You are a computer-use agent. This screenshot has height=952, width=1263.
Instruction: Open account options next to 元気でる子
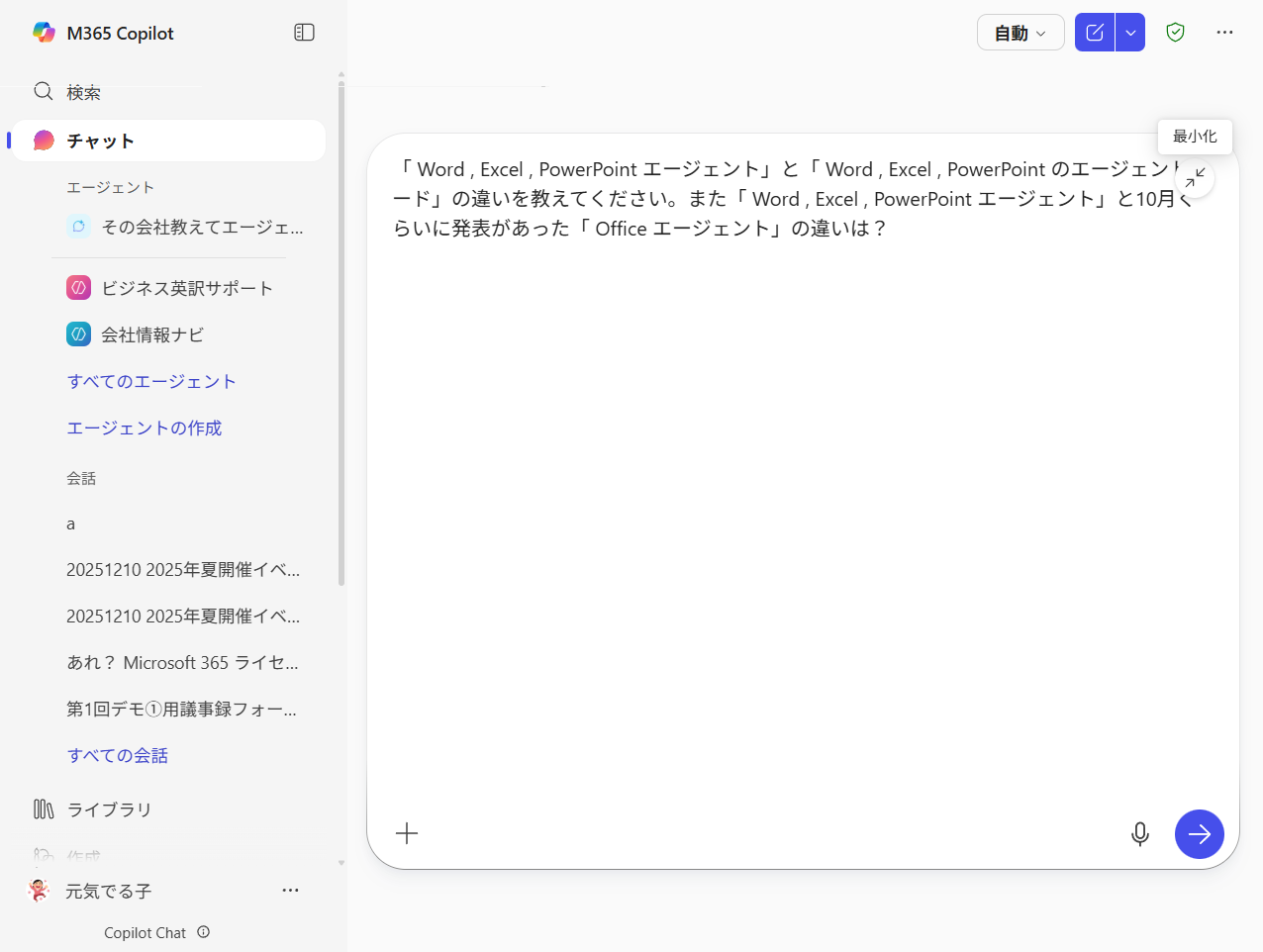click(x=290, y=891)
